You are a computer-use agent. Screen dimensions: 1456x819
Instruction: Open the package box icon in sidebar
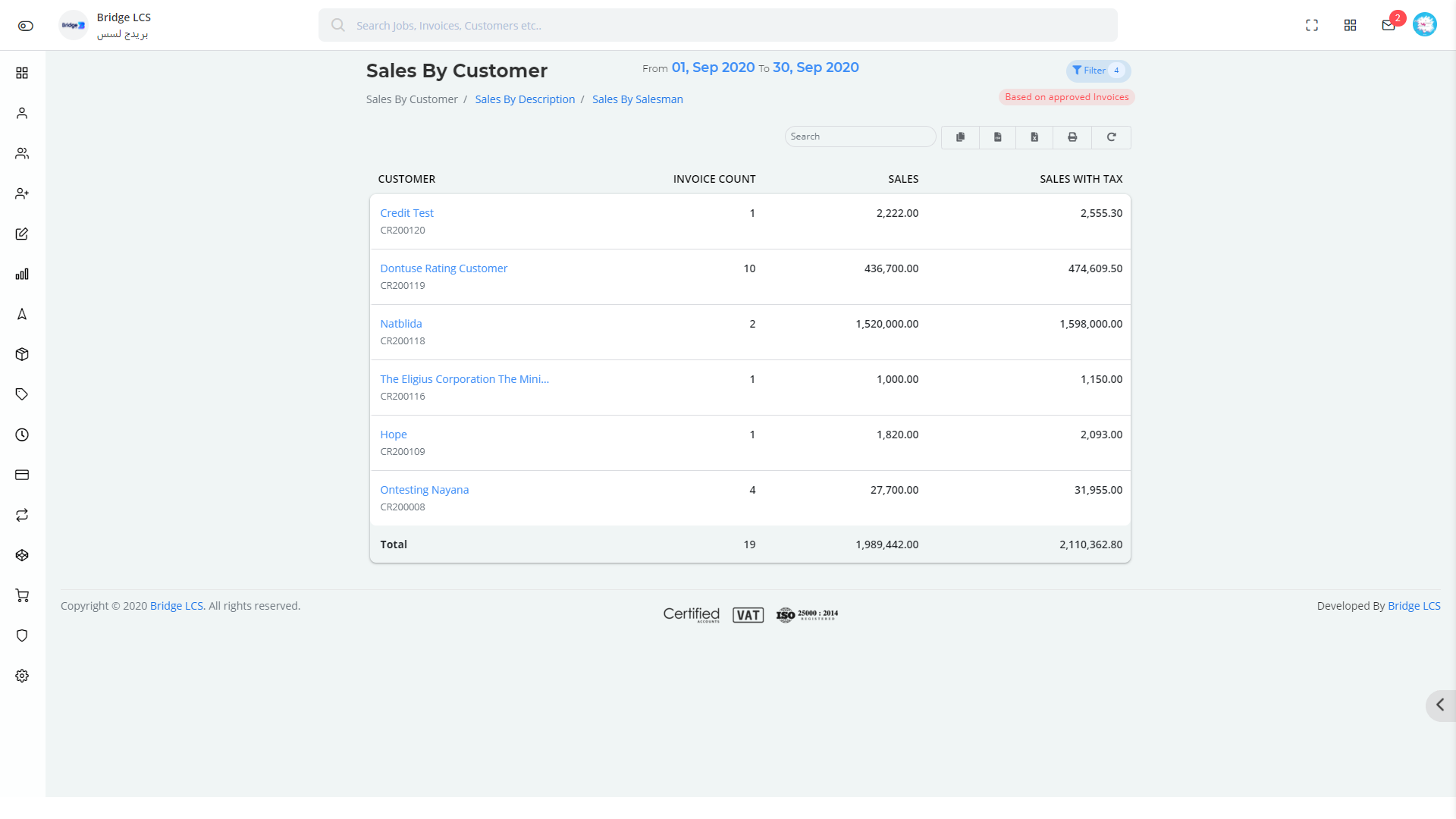pos(22,354)
